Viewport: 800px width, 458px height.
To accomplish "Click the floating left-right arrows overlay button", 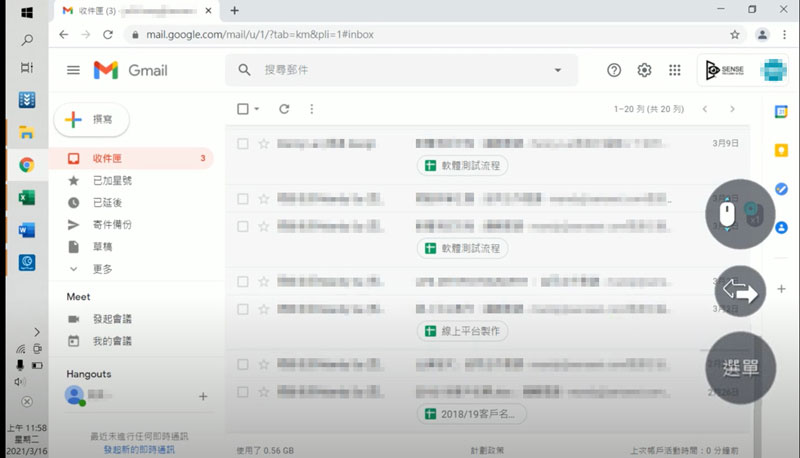I will 740,291.
